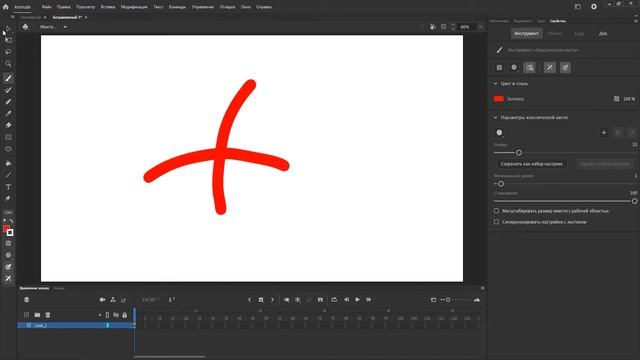Click the clip content outside stage icon
640x360 pixels.
[x=444, y=27]
